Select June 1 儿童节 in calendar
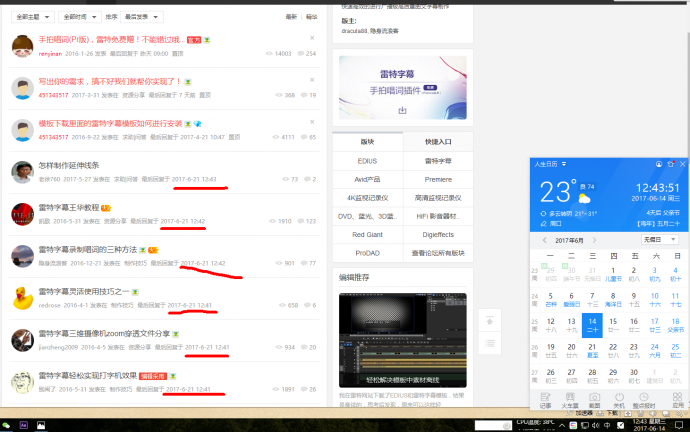Viewport: 690px width, 432px height. pyautogui.click(x=613, y=274)
